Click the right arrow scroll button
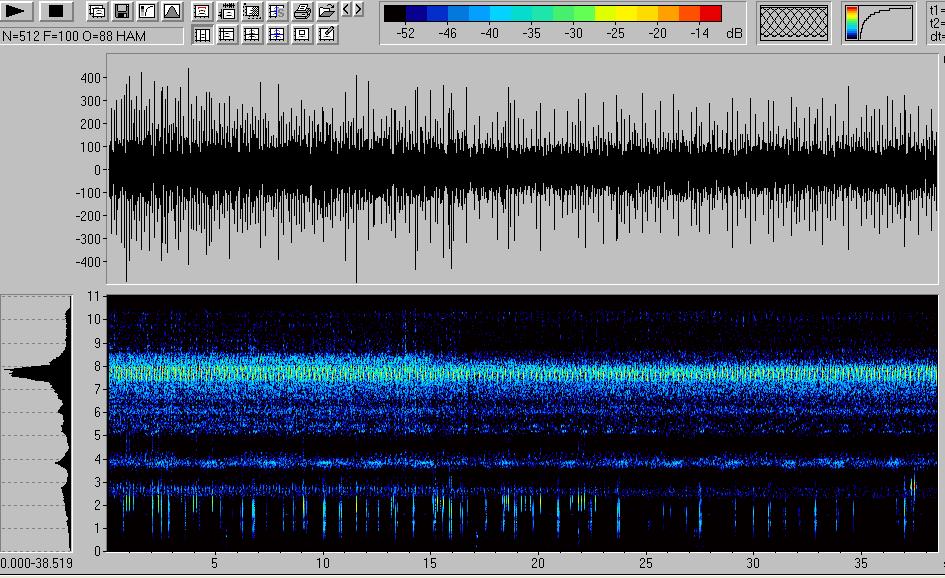 tap(358, 9)
